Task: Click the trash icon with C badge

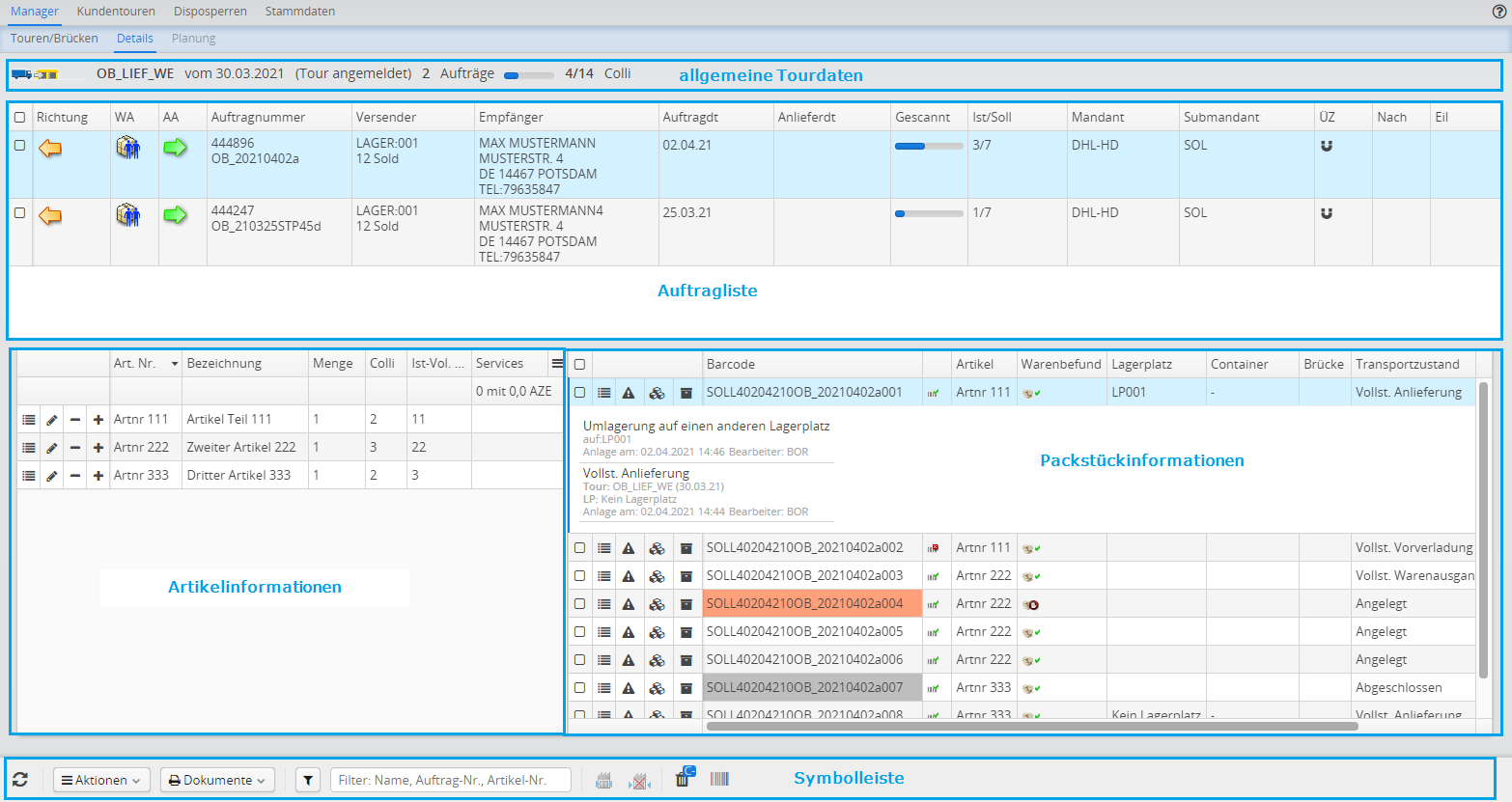Action: [x=684, y=777]
